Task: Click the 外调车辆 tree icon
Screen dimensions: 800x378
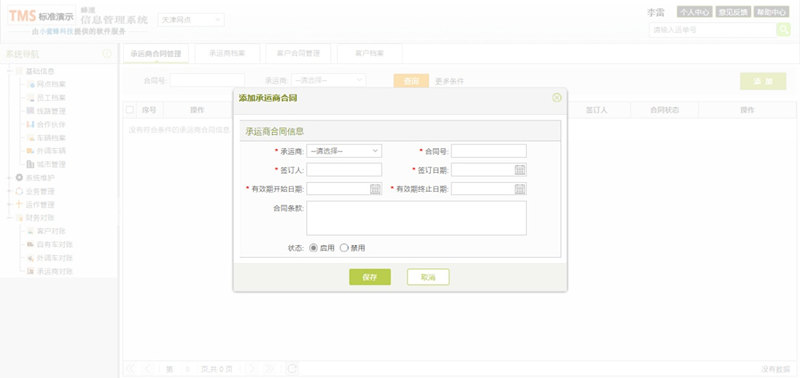Action: click(31, 151)
